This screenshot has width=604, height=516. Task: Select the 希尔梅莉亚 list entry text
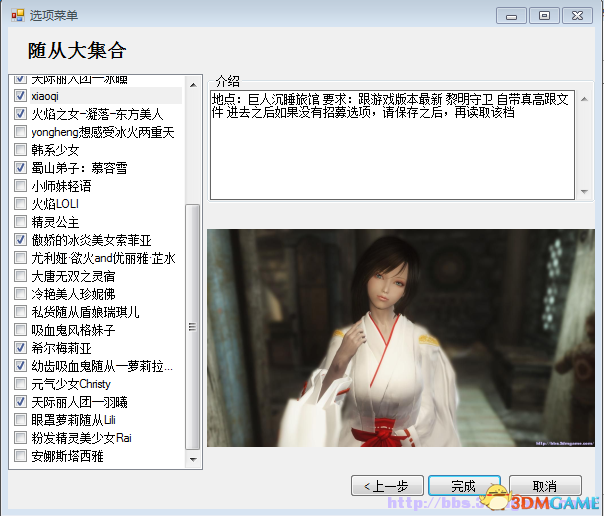(x=61, y=348)
